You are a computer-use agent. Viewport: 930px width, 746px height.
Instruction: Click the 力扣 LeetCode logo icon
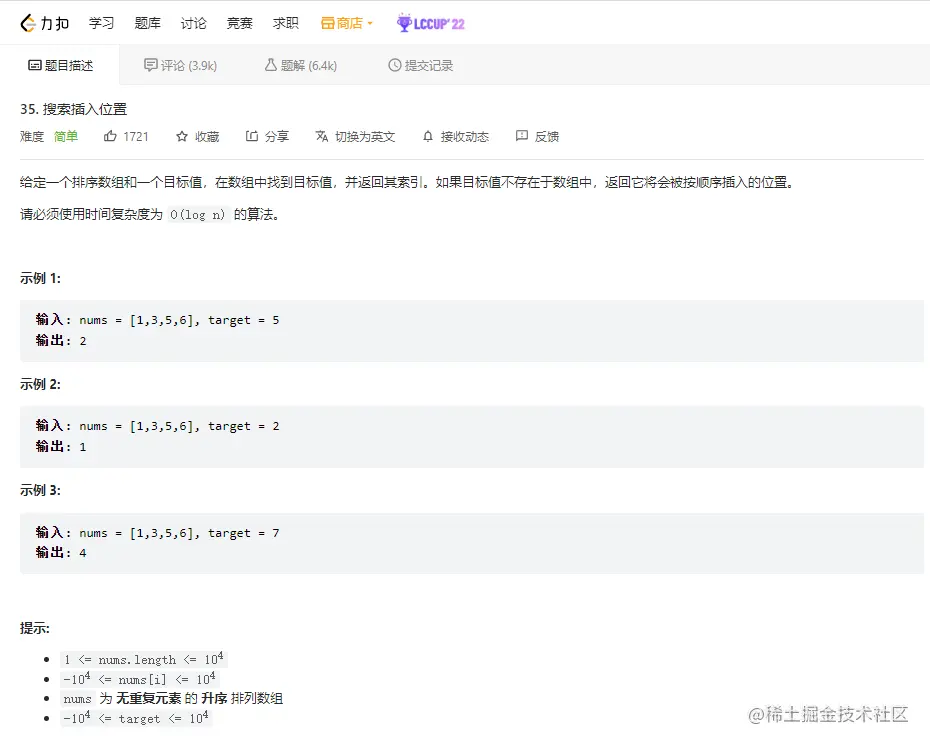(28, 23)
